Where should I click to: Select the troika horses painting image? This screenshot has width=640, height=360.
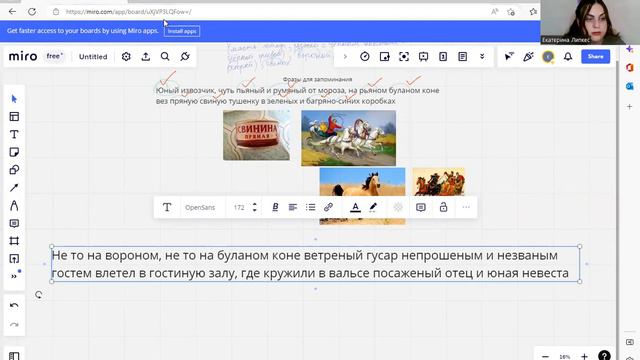349,138
